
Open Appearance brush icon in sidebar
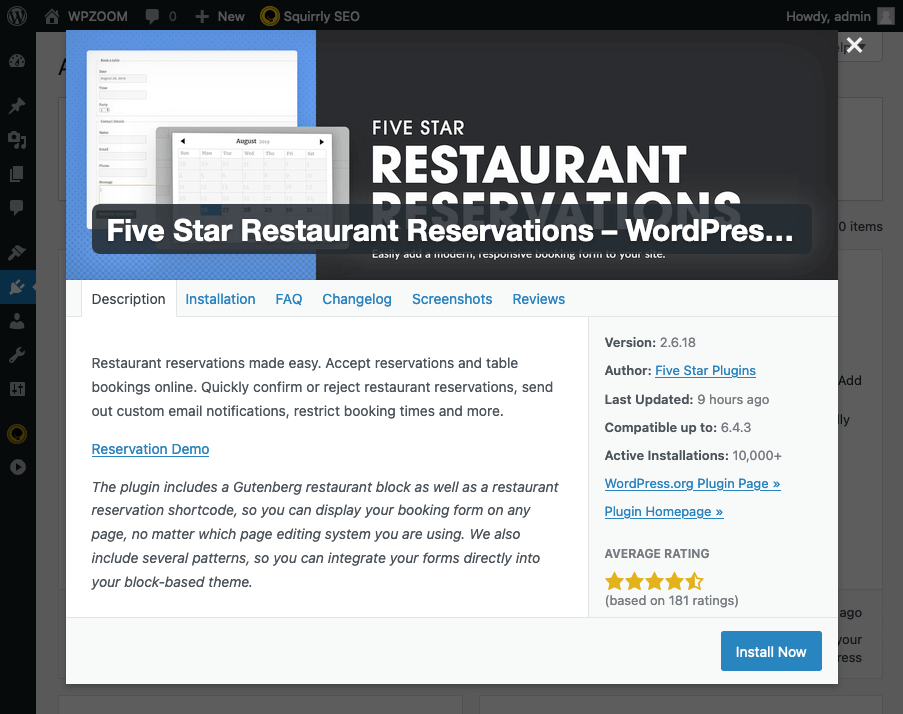(17, 252)
